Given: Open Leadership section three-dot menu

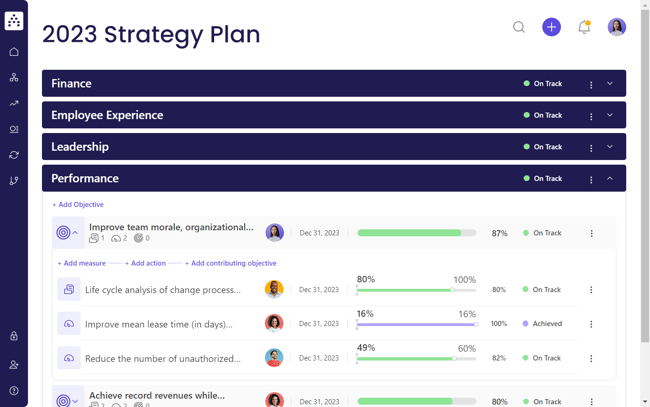Looking at the screenshot, I should [591, 148].
